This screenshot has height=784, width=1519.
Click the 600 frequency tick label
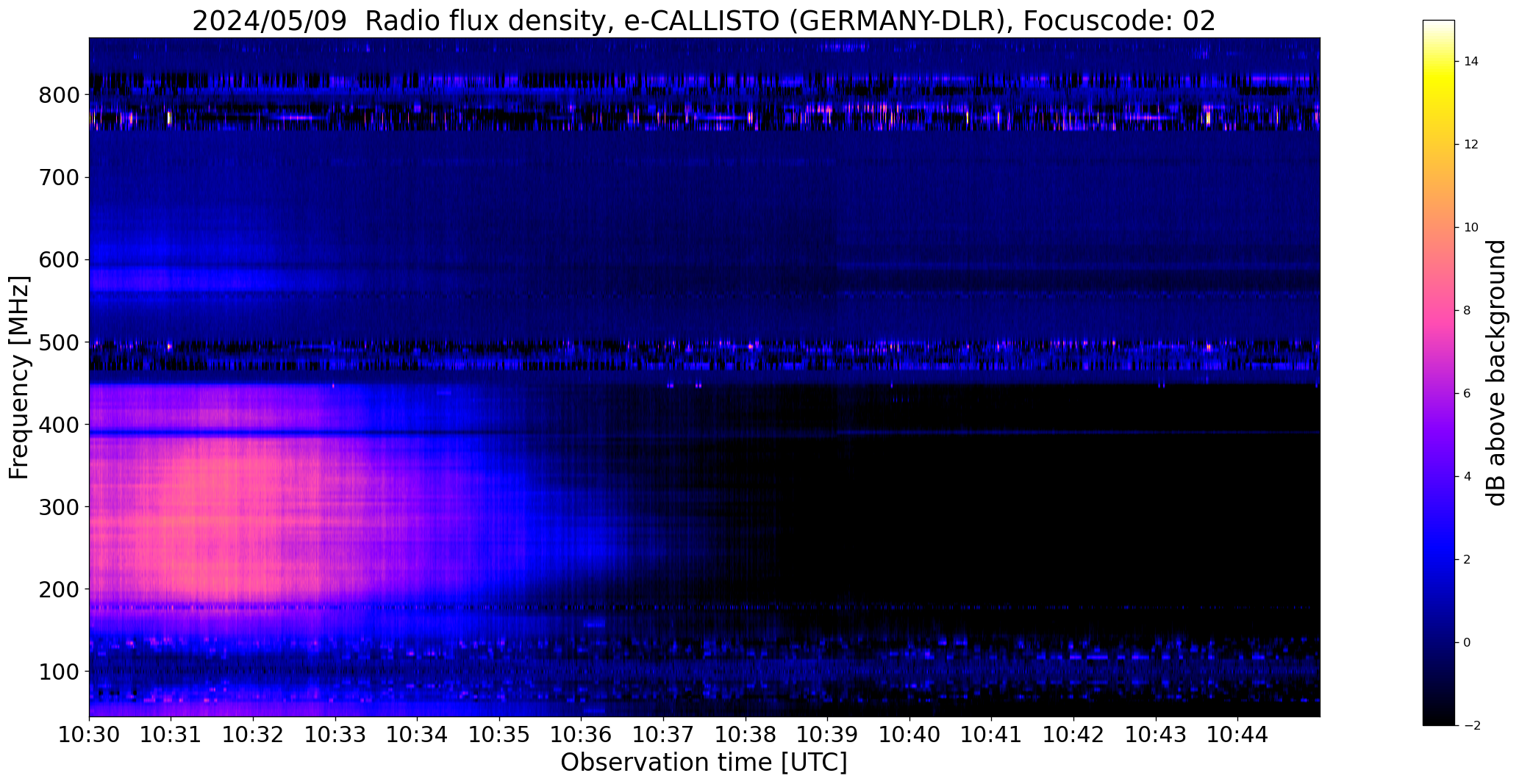pos(58,260)
